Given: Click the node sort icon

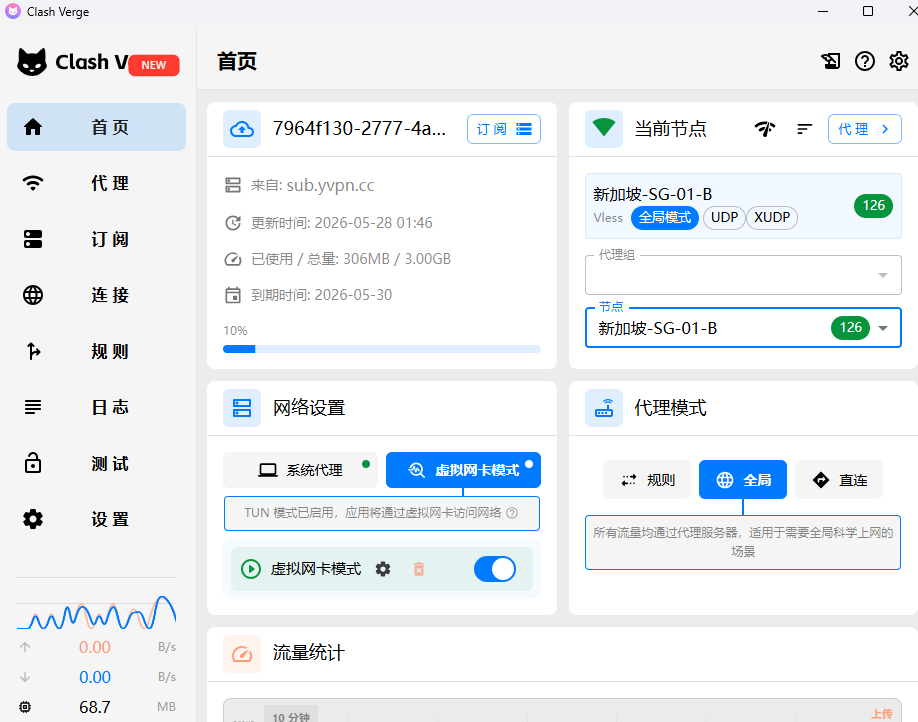Looking at the screenshot, I should [804, 129].
